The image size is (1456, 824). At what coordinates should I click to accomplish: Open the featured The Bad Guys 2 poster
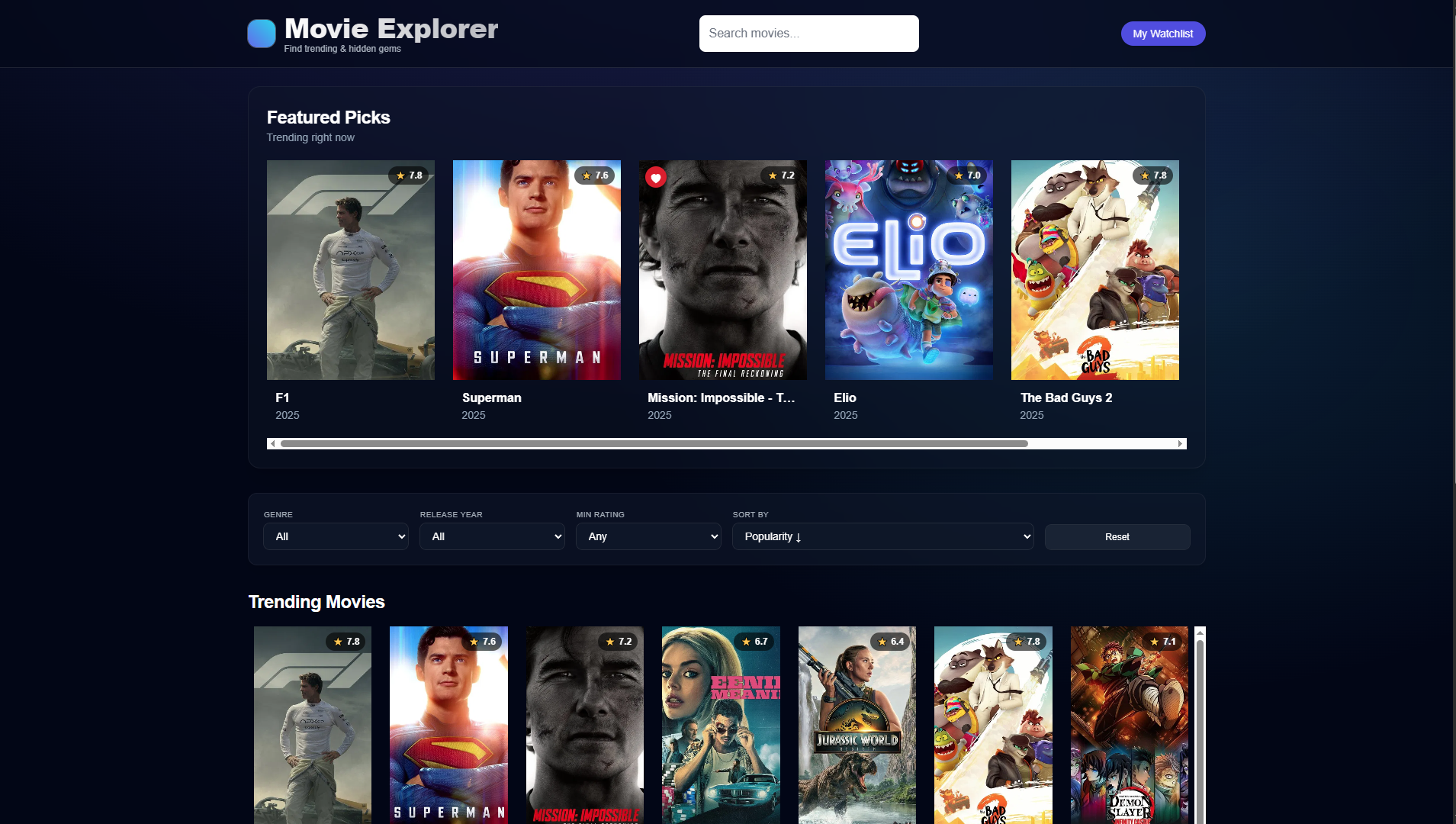pos(1095,270)
